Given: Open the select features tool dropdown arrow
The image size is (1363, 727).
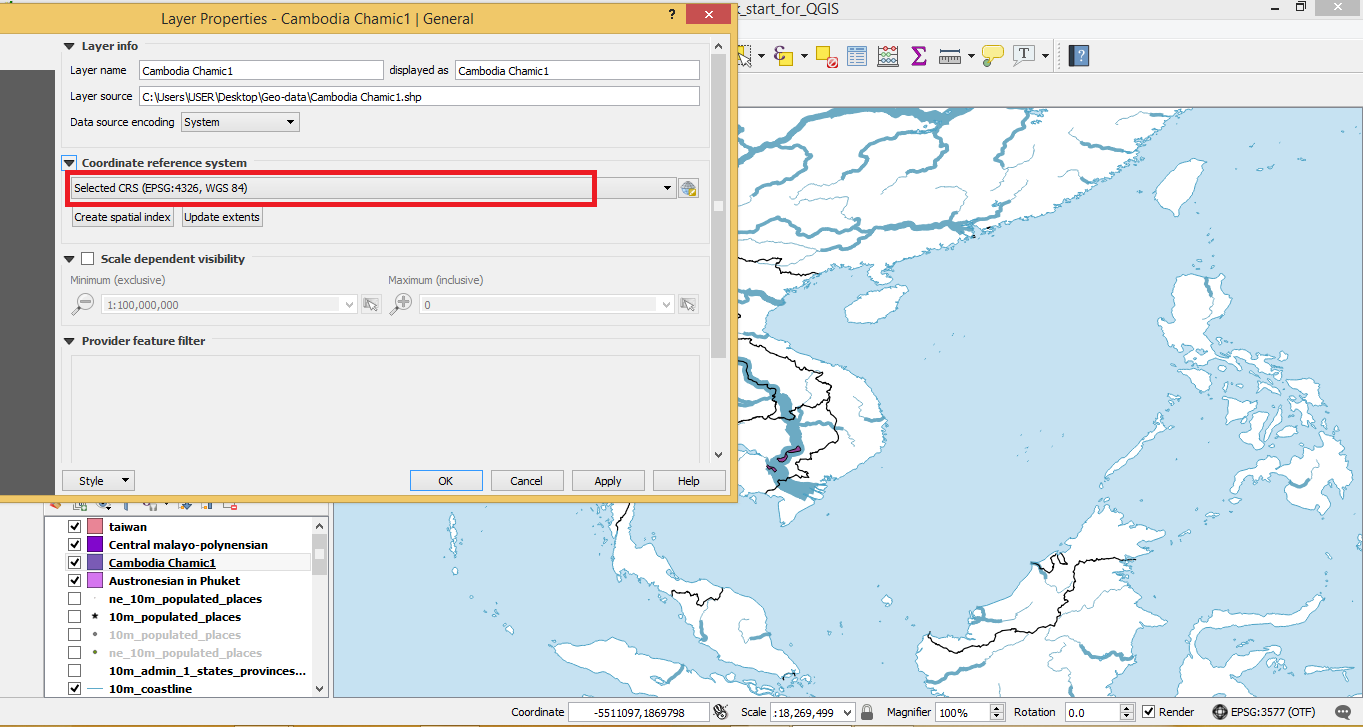Looking at the screenshot, I should [x=762, y=56].
